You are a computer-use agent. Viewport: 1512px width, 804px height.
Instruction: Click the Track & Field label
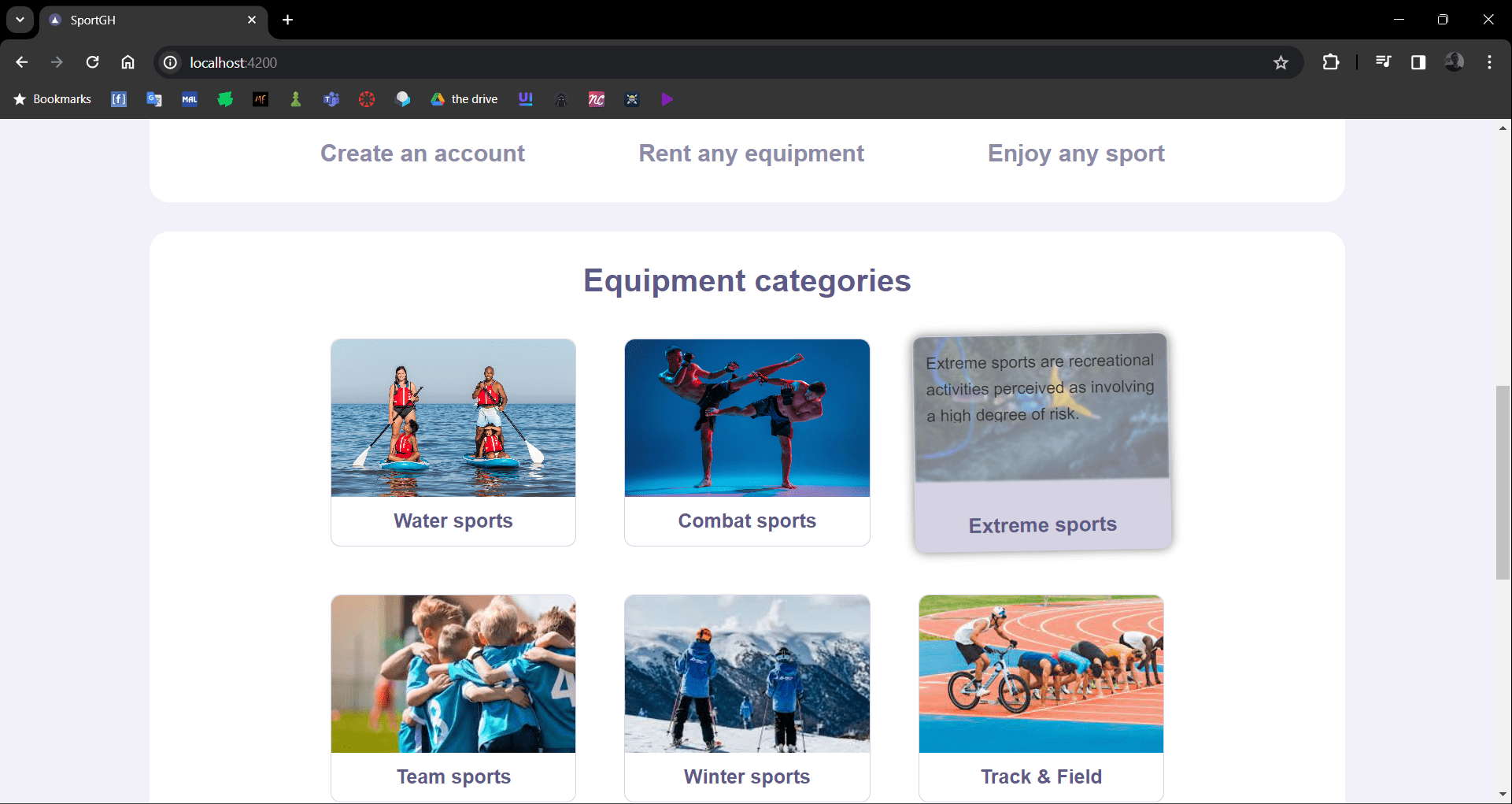1041,777
